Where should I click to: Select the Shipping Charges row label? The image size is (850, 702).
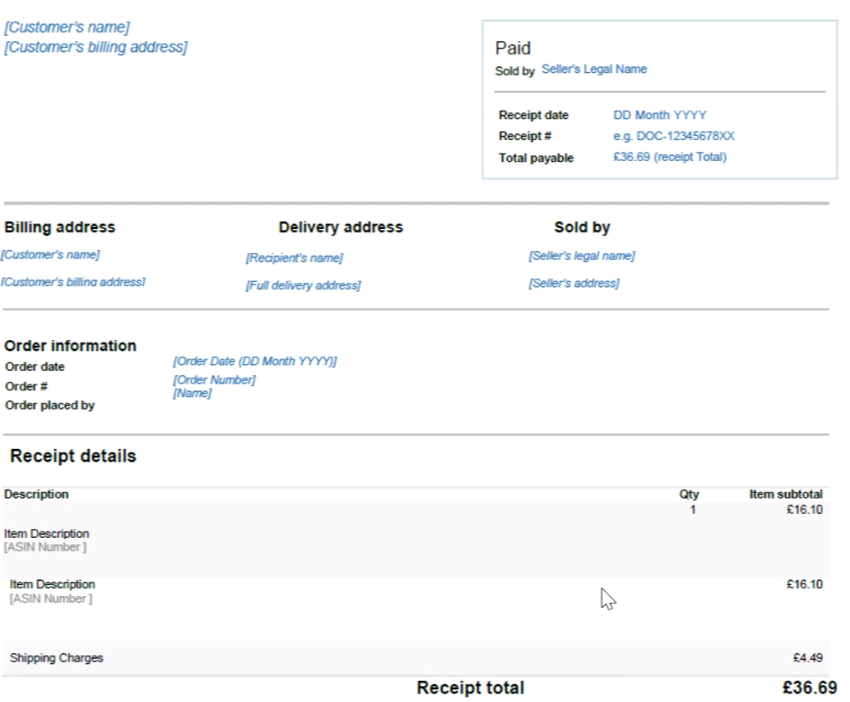[x=56, y=658]
